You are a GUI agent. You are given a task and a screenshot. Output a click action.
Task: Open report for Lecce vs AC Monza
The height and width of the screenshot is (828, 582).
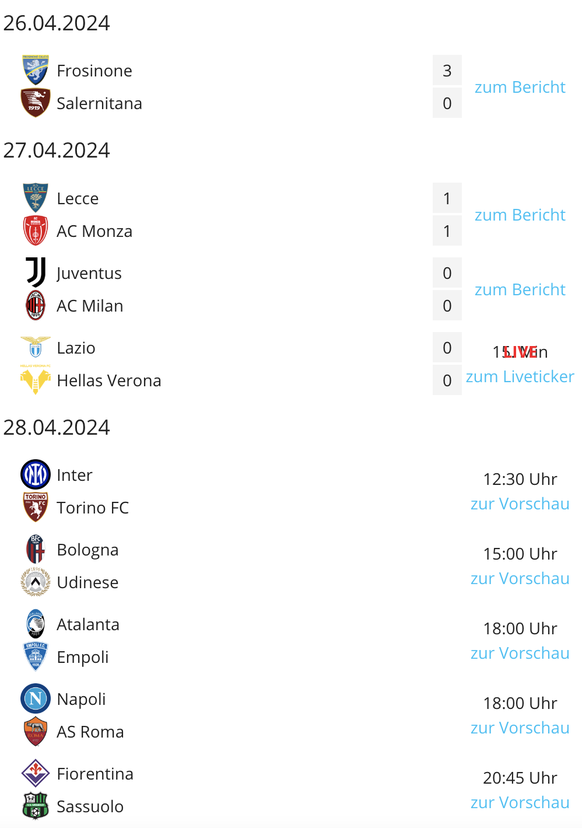click(x=520, y=215)
